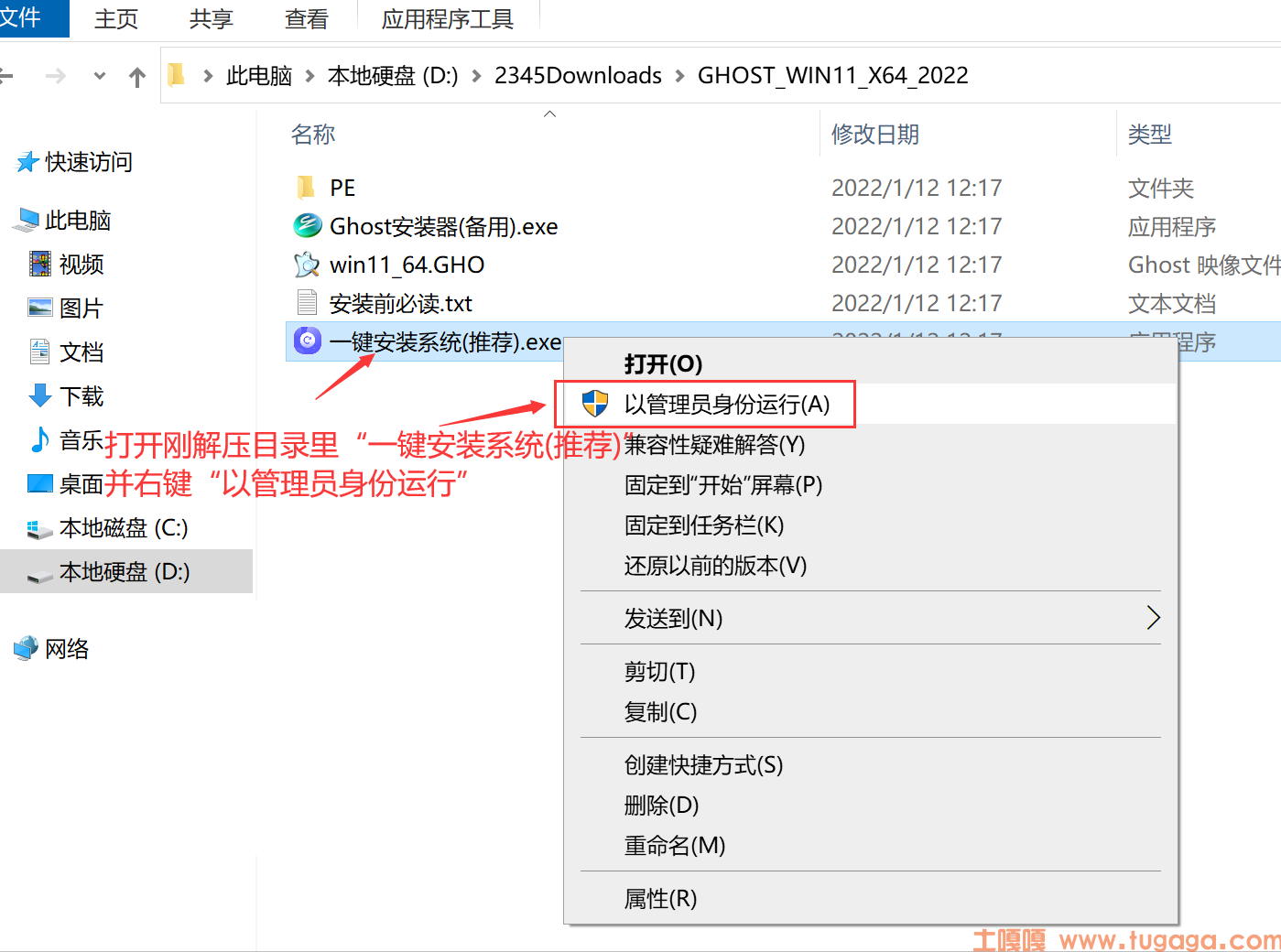Switch to the 共享 ribbon tab
The width and height of the screenshot is (1281, 952).
212,19
